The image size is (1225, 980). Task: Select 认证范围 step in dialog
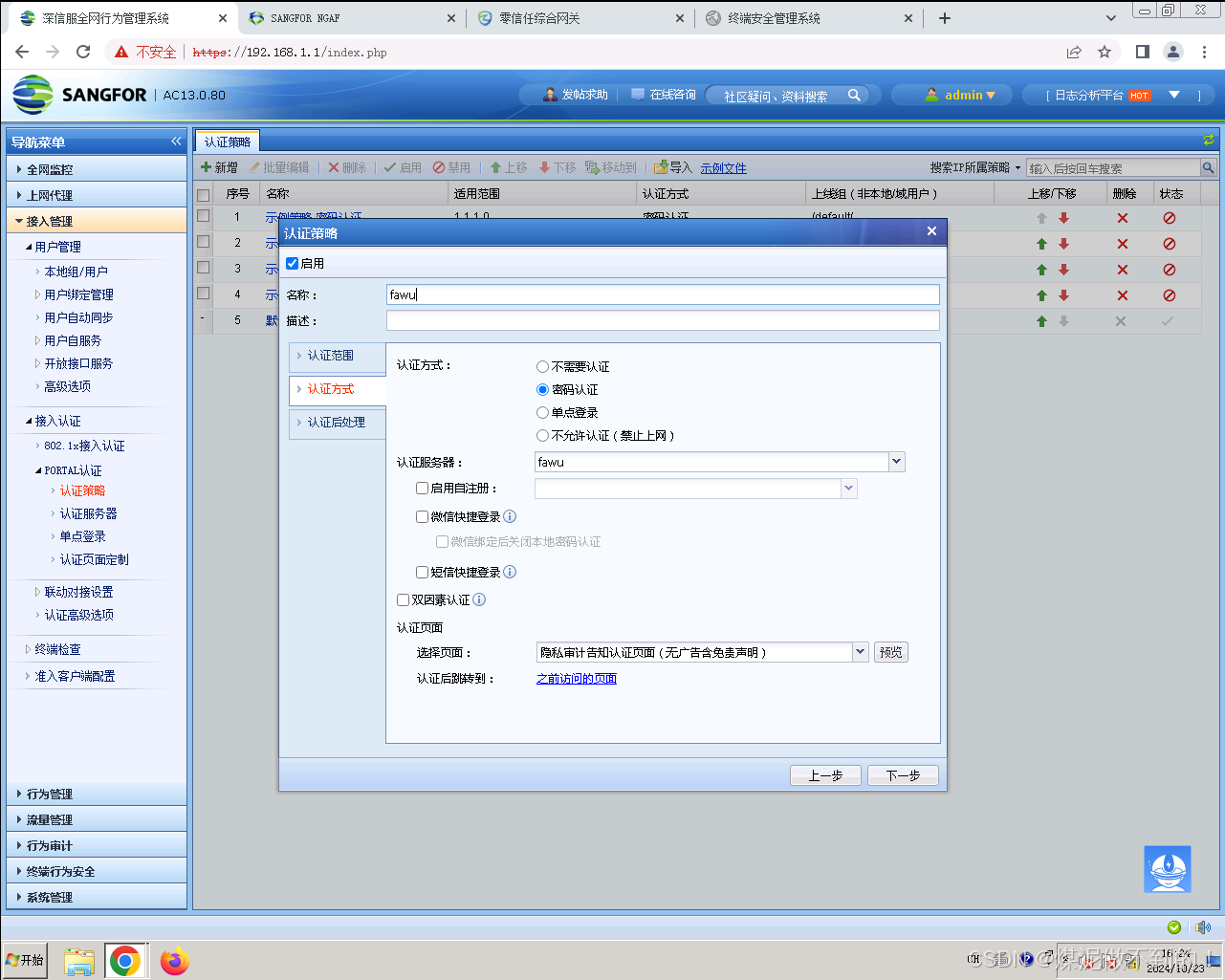tap(338, 356)
